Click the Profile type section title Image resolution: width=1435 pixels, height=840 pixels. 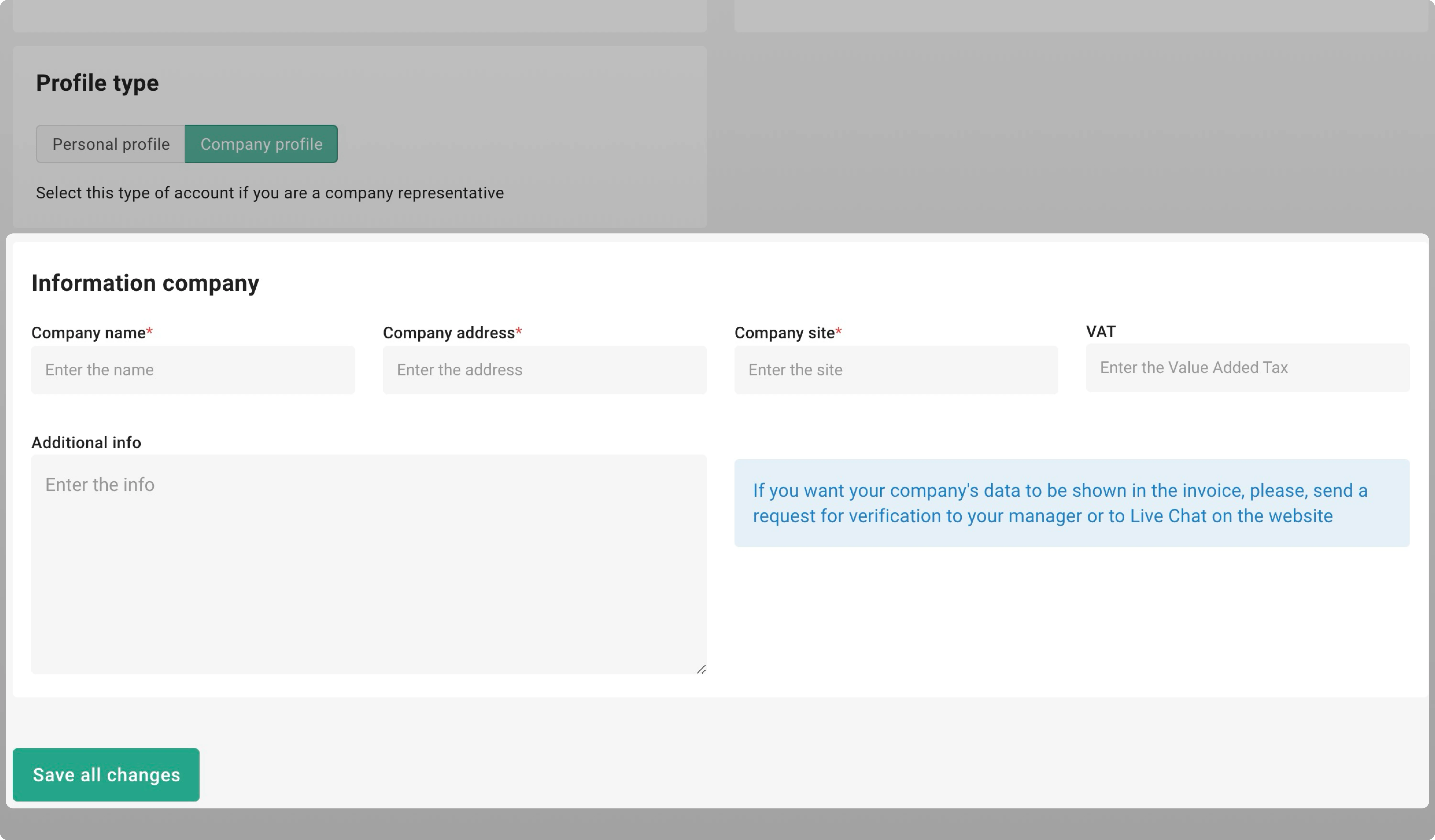pos(97,83)
